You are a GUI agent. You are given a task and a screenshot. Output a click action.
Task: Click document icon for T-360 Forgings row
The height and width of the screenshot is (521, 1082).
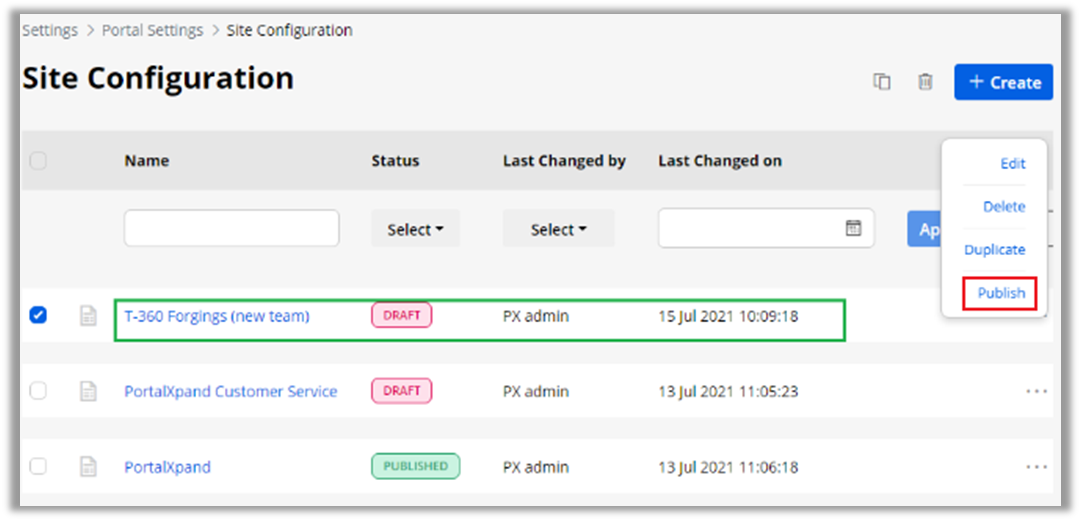point(89,316)
